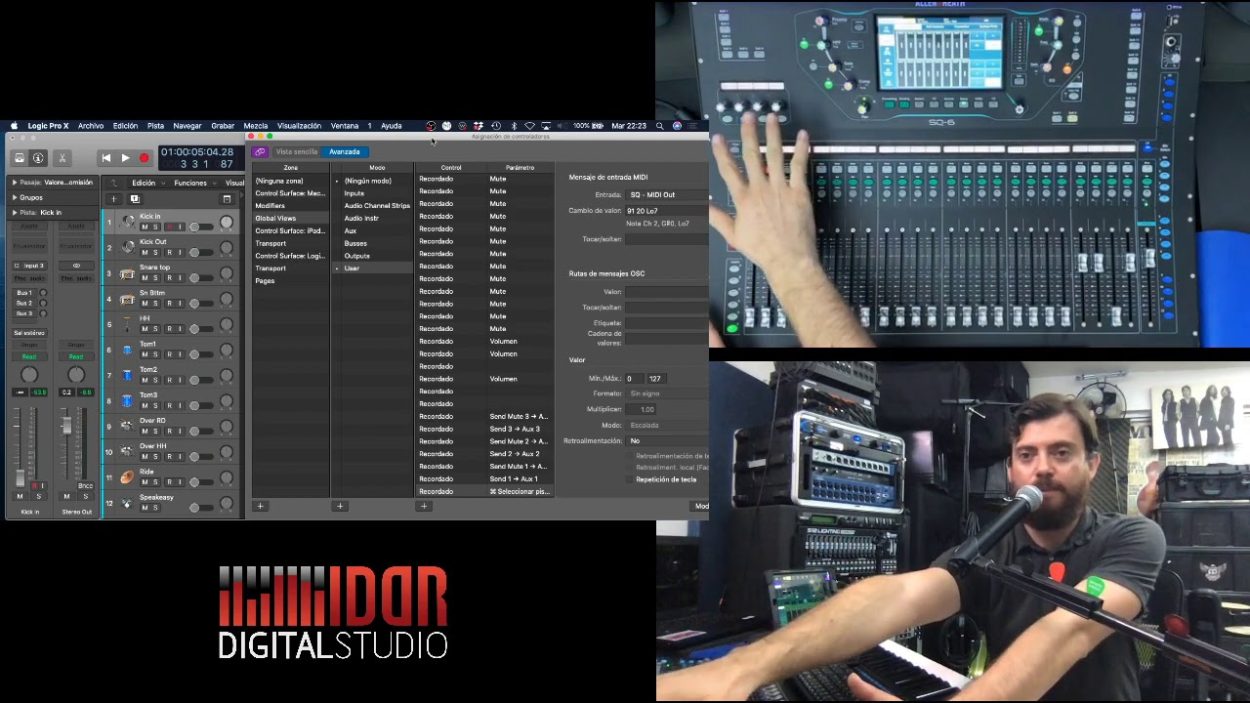Image resolution: width=1250 pixels, height=703 pixels.
Task: Open the Funciones dropdown menu
Action: pos(191,182)
